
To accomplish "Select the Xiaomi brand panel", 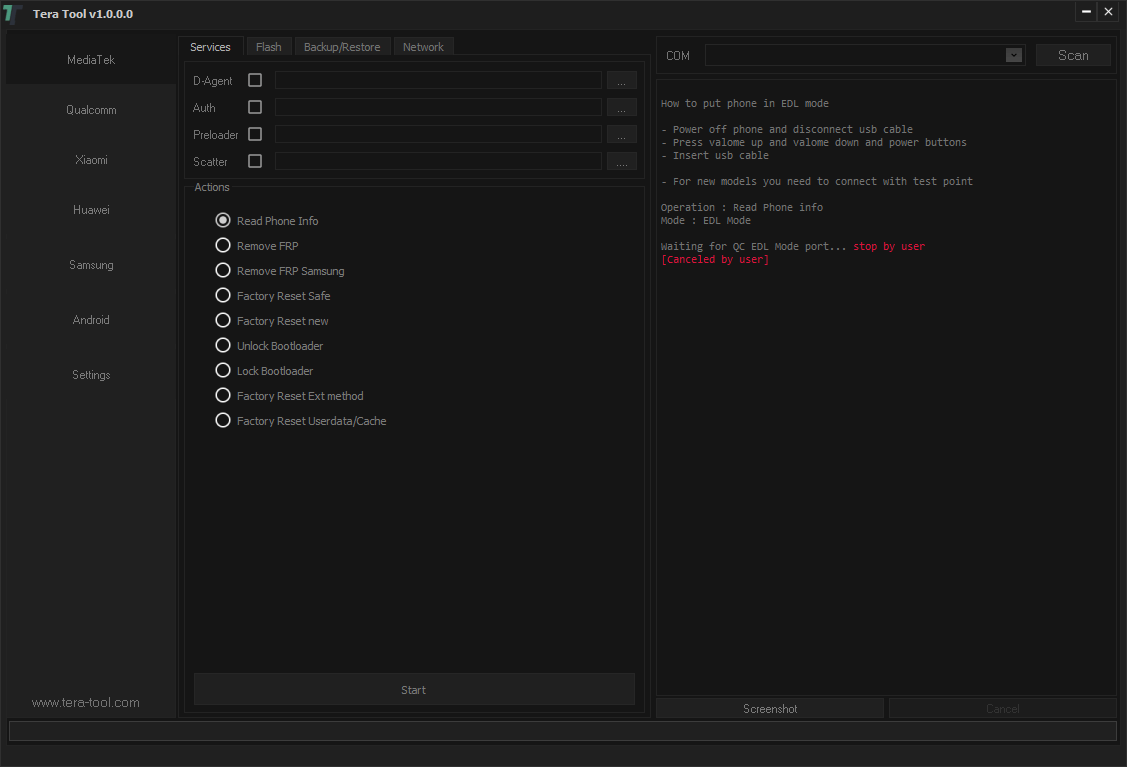I will (x=90, y=159).
